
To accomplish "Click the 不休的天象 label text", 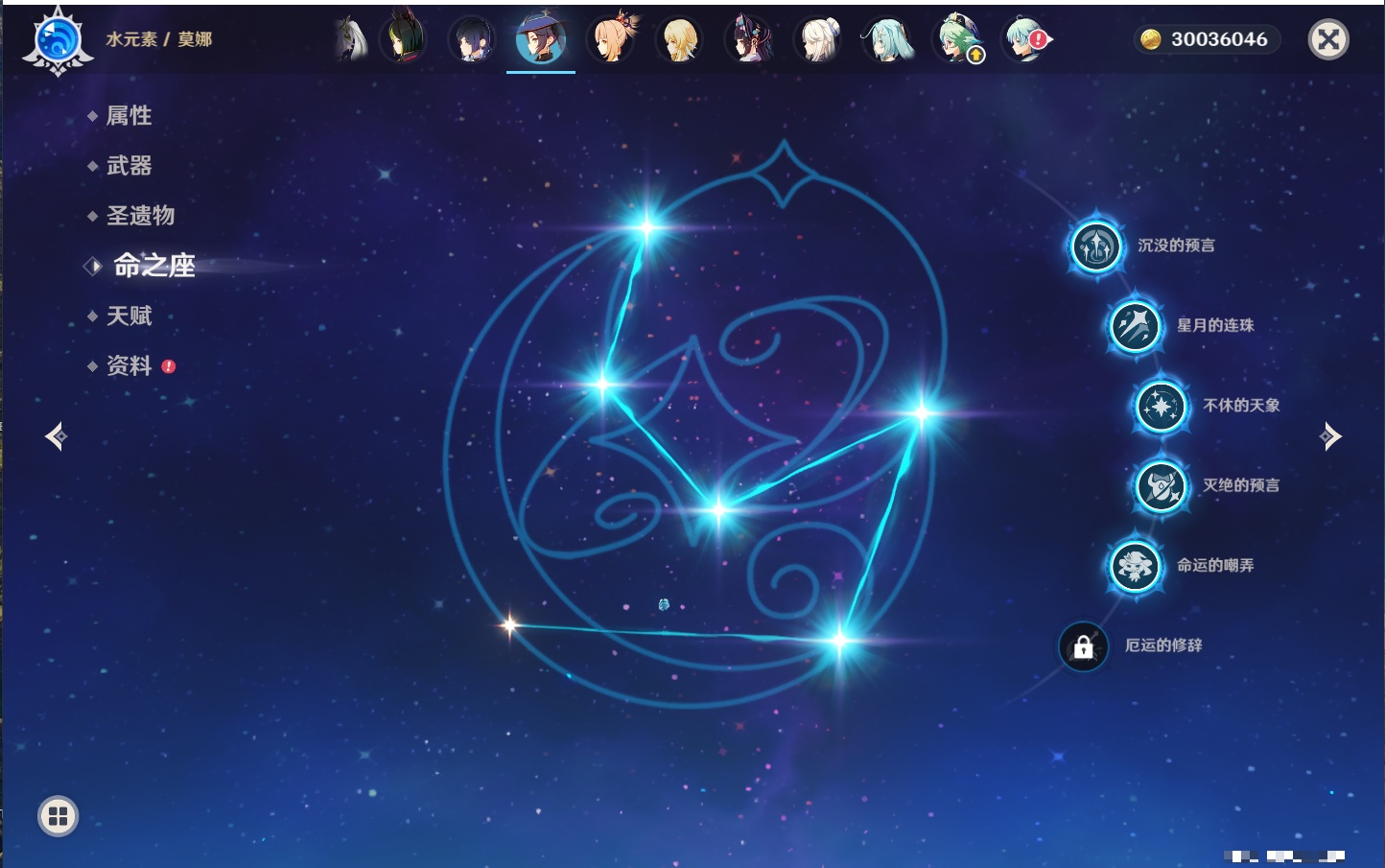I will (x=1241, y=406).
